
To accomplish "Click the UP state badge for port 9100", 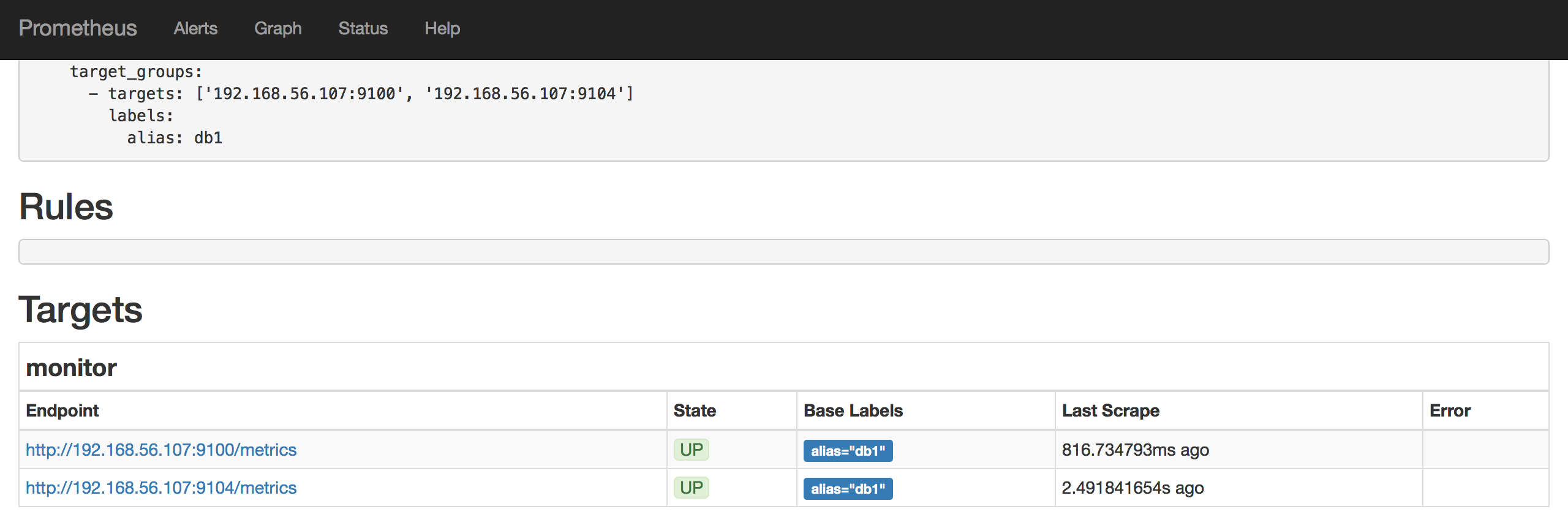I will click(691, 450).
